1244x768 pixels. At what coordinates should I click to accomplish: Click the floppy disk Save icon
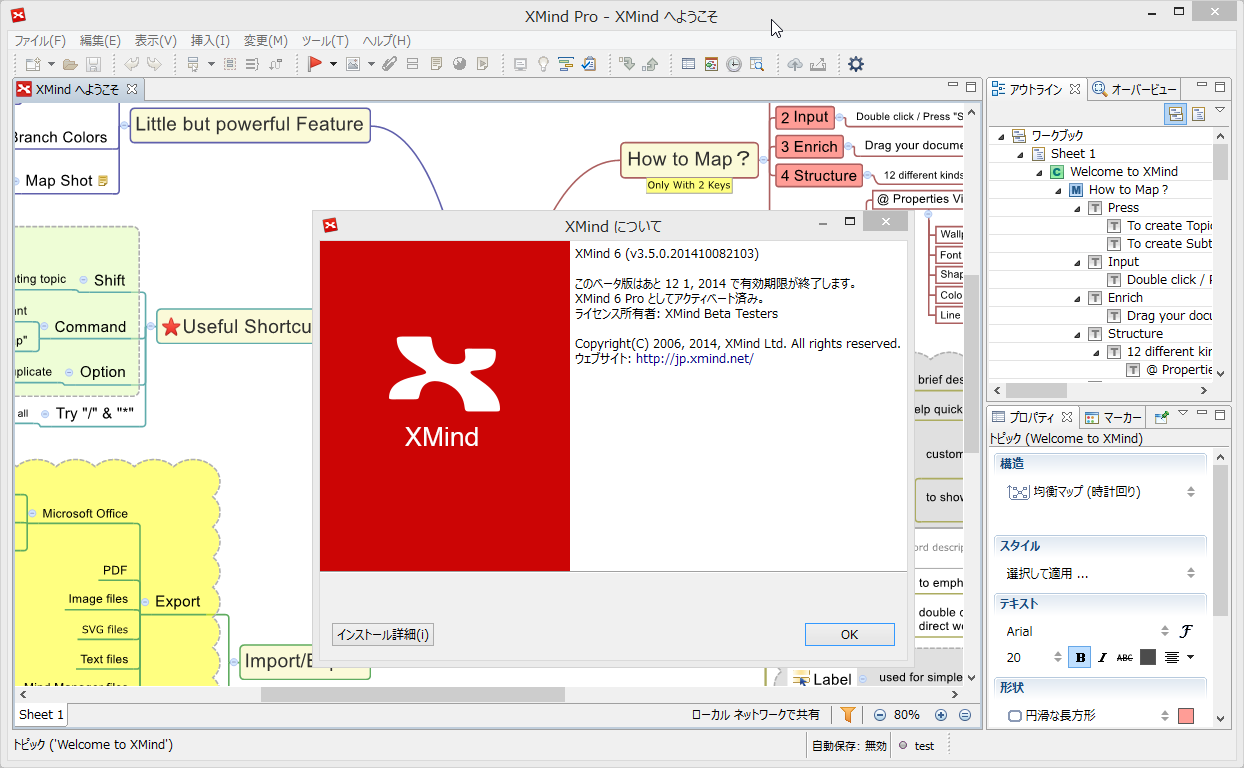93,64
